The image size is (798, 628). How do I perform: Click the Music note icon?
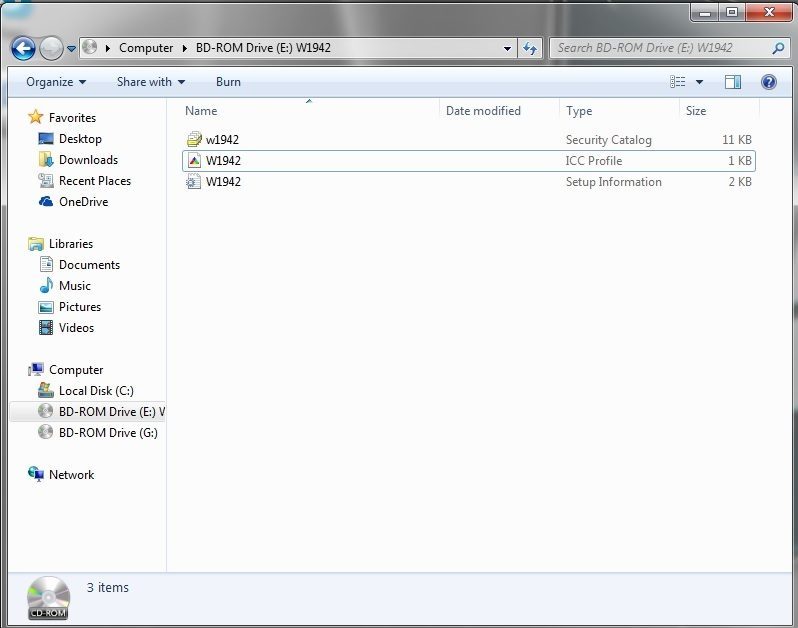pyautogui.click(x=46, y=285)
